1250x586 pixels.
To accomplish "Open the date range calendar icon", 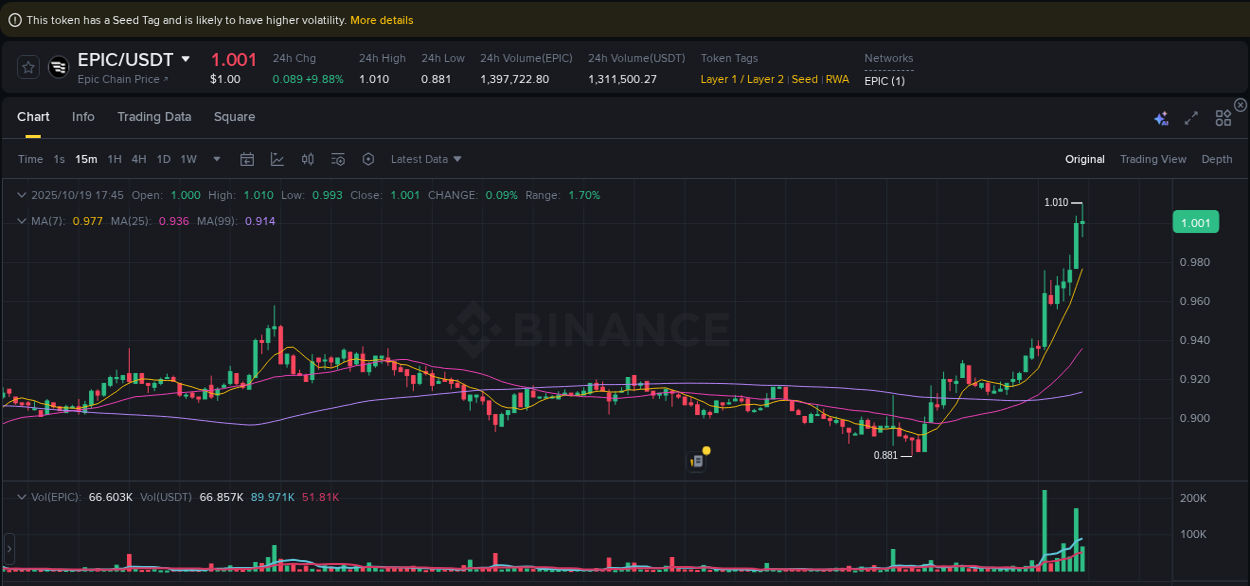I will [x=247, y=159].
